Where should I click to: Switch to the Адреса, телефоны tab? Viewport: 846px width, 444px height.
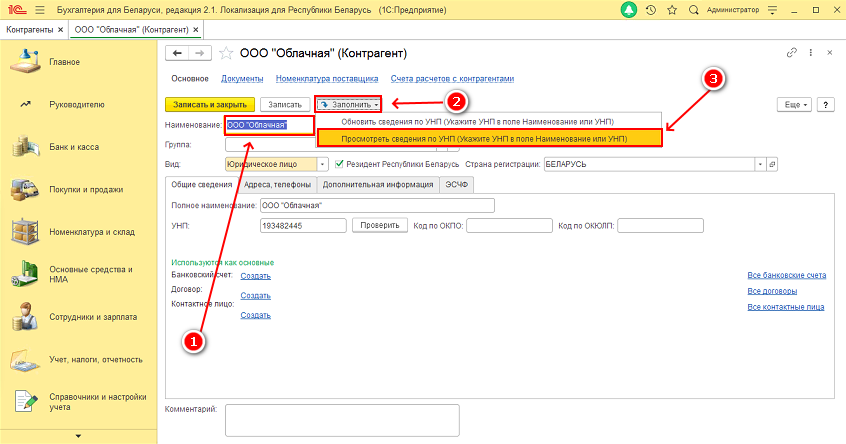(277, 185)
